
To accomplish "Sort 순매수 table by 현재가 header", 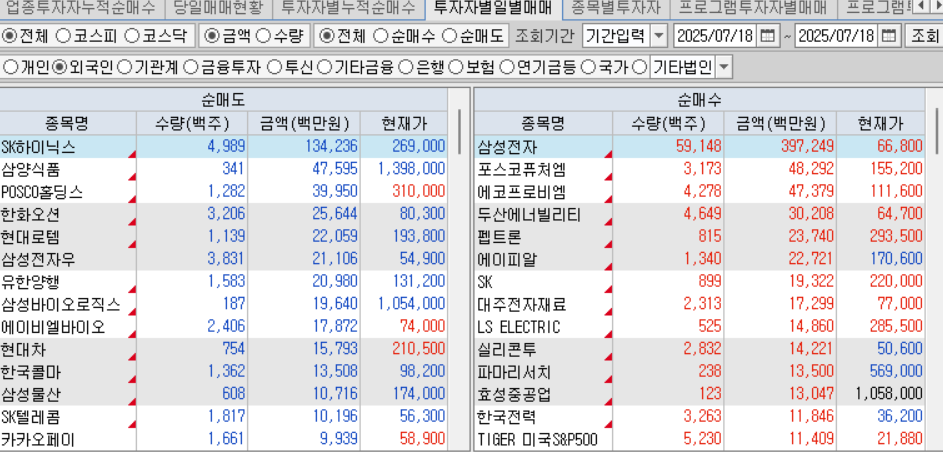I will (880, 124).
